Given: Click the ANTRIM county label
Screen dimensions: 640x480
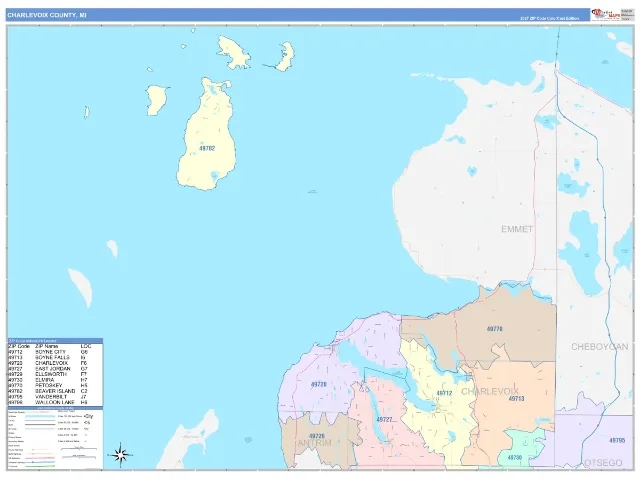Looking at the screenshot, I should pyautogui.click(x=314, y=443).
